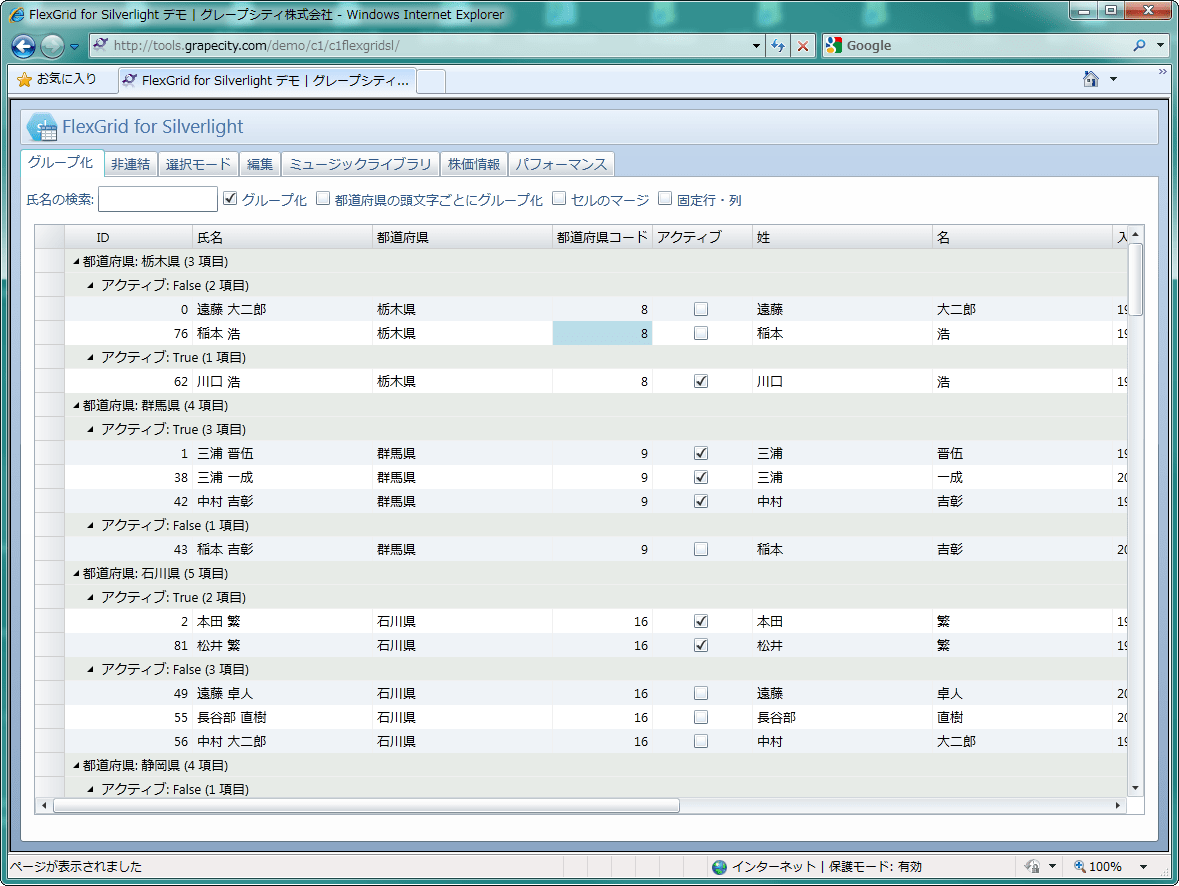The image size is (1179, 886).
Task: Toggle the アクティブ checkbox for 川口 浩
Action: pyautogui.click(x=700, y=381)
